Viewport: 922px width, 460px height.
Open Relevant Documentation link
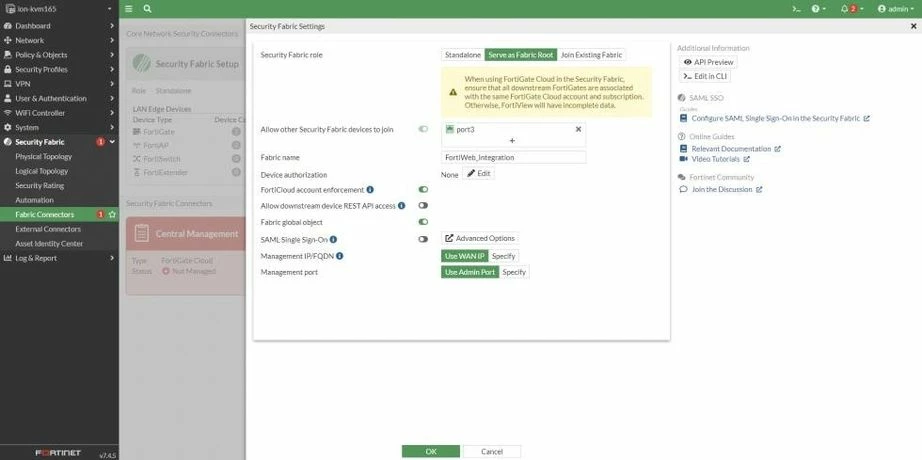click(x=730, y=149)
